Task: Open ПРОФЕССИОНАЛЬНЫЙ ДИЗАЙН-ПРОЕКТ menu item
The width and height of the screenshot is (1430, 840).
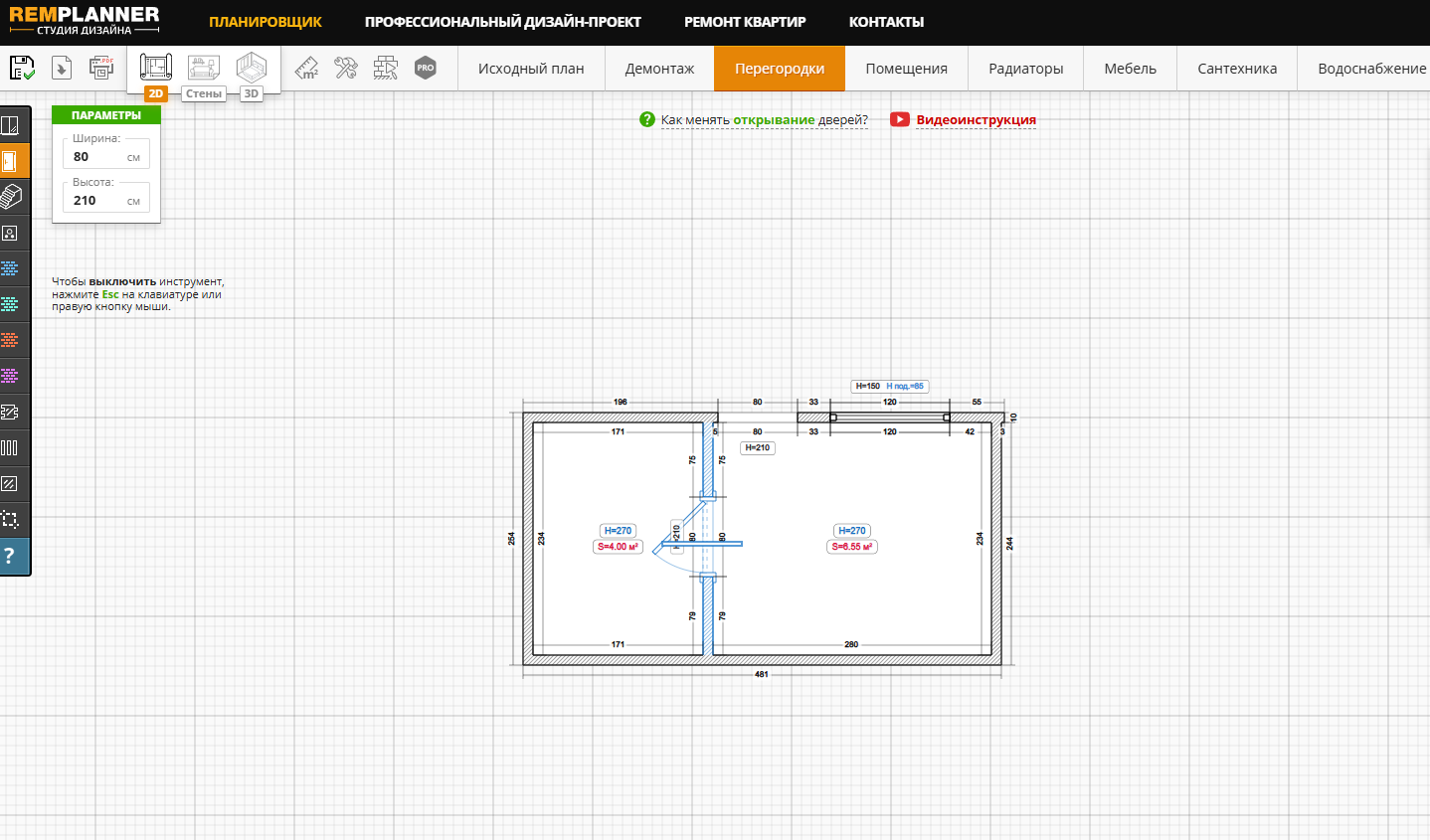Action: pos(503,22)
